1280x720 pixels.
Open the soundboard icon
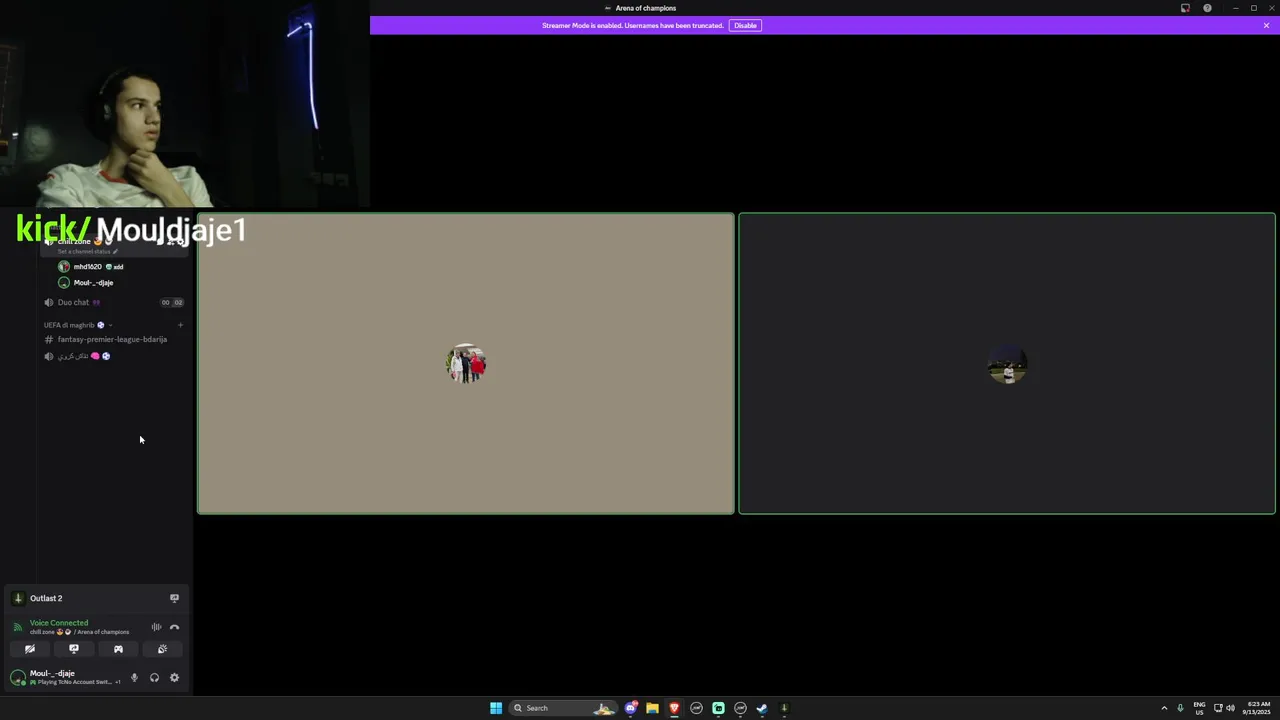162,649
